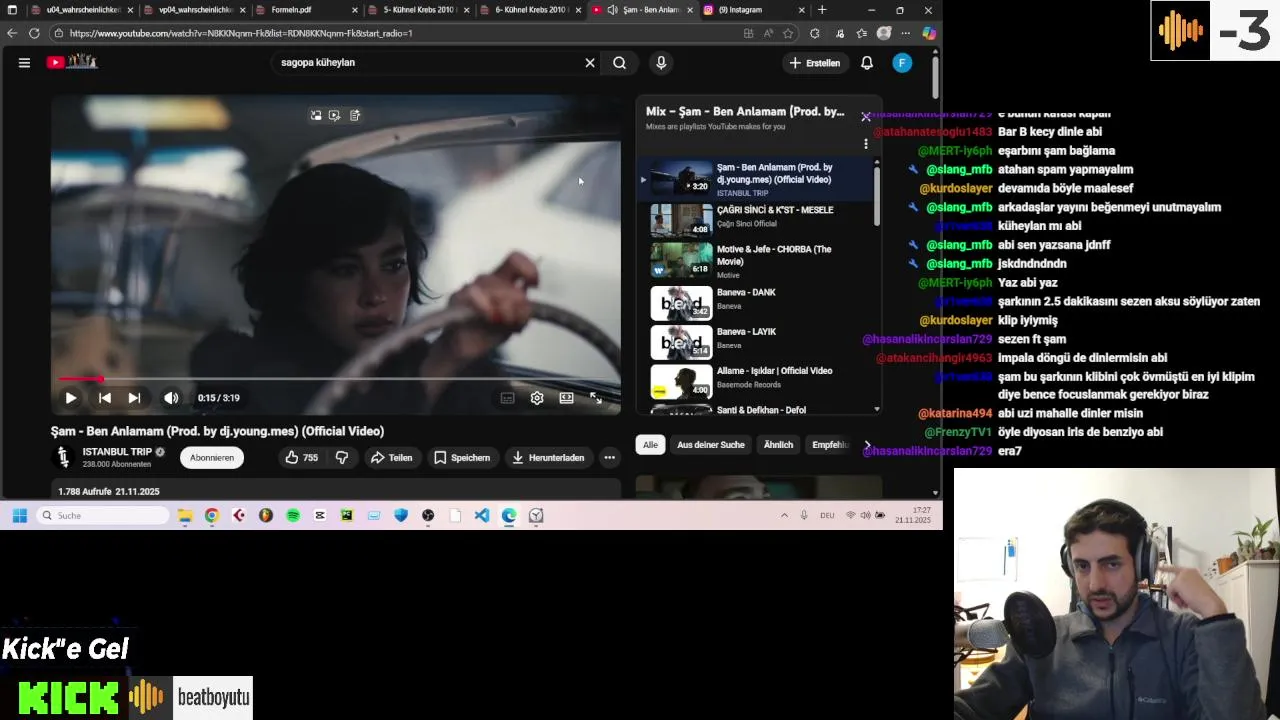Seek along the red video progress bar
This screenshot has height=720, width=1280.
[335, 379]
